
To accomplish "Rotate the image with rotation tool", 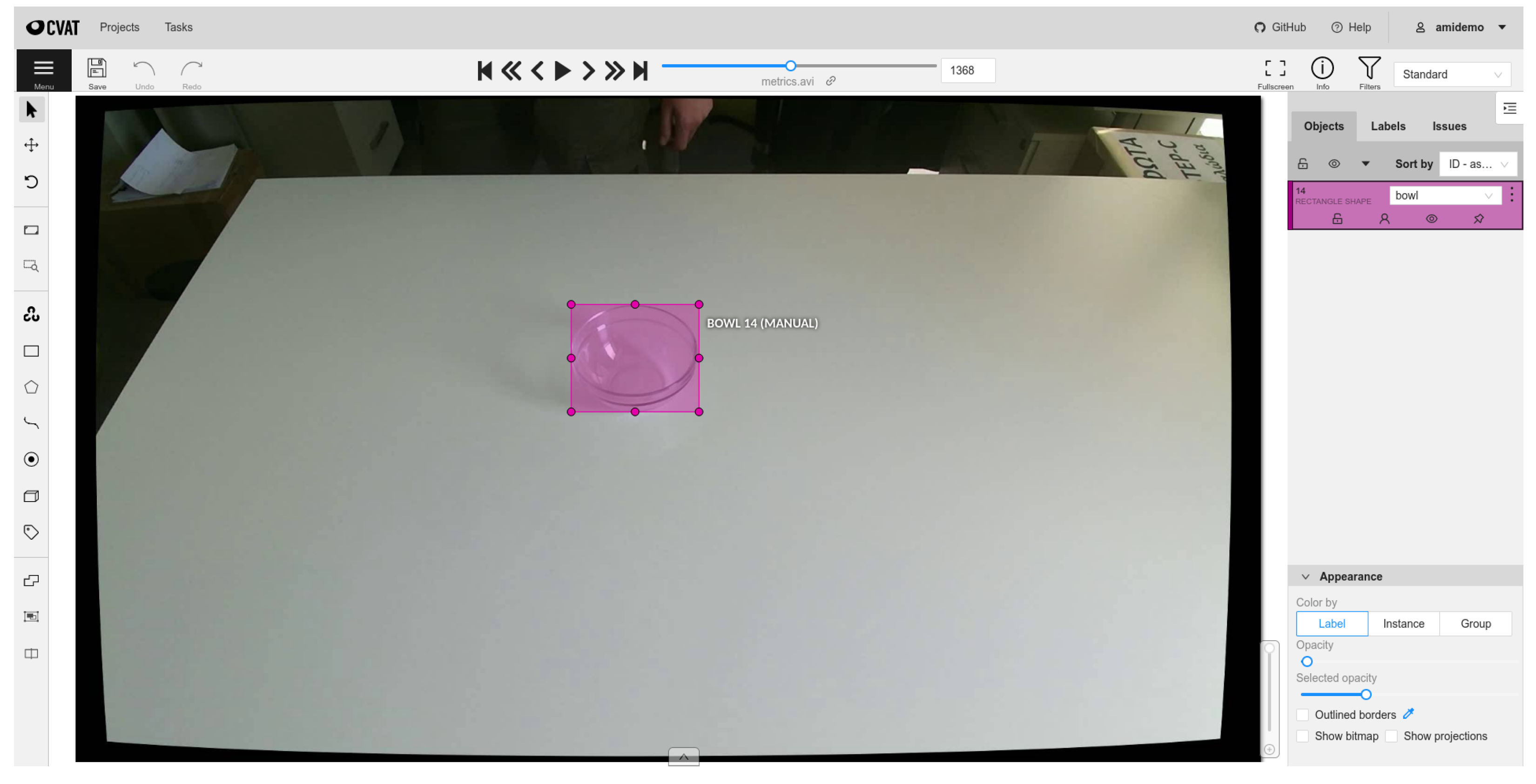I will (31, 181).
